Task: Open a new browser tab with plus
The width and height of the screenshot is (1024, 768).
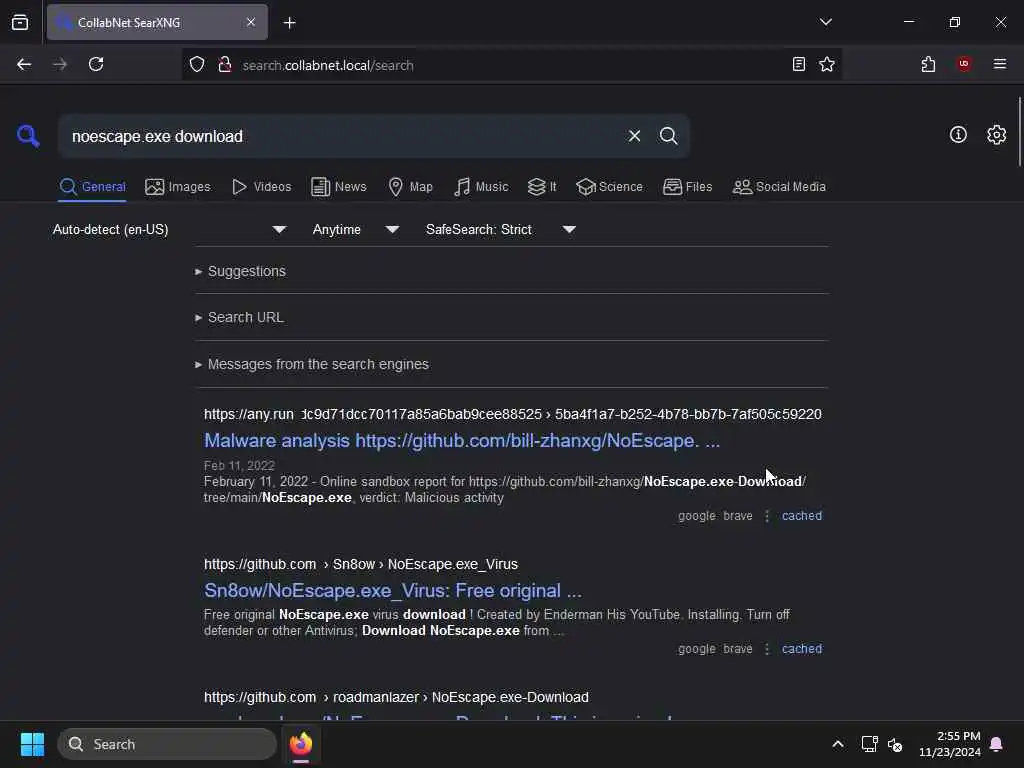Action: pos(289,23)
